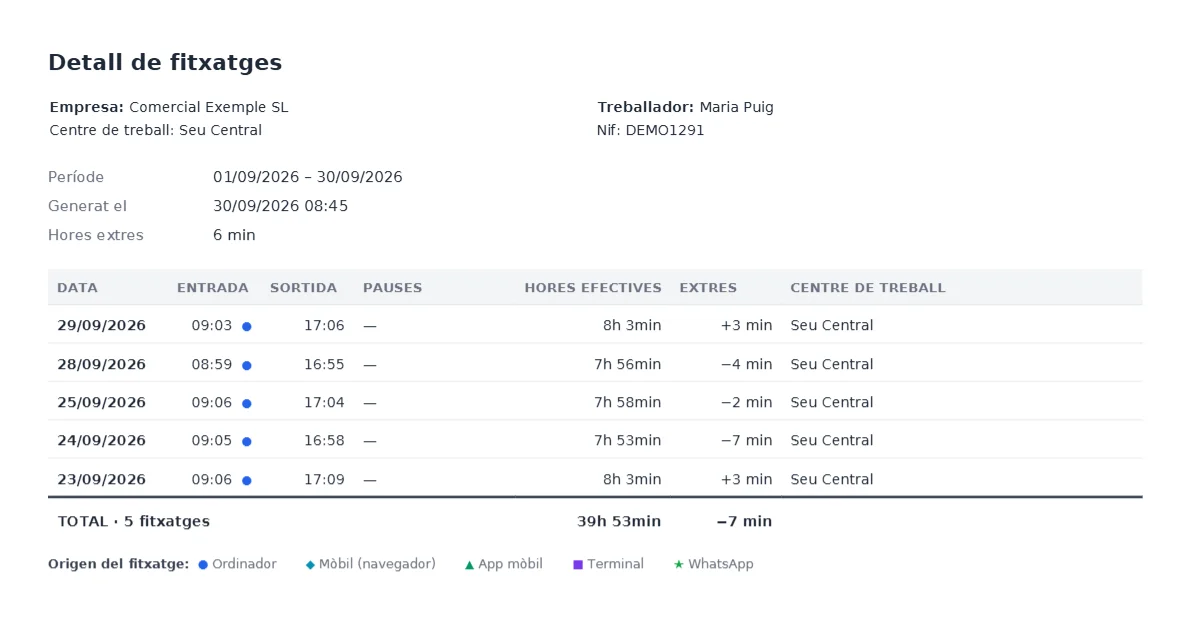This screenshot has height=632, width=1190.
Task: Click the period 01/09/2026 – 30/09/2026
Action: (x=307, y=177)
